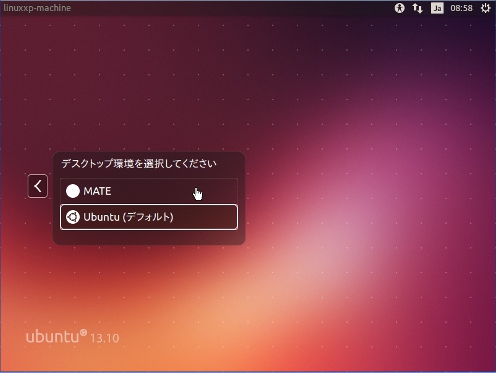Image resolution: width=496 pixels, height=373 pixels.
Task: Select the MATE desktop session
Action: pyautogui.click(x=149, y=191)
